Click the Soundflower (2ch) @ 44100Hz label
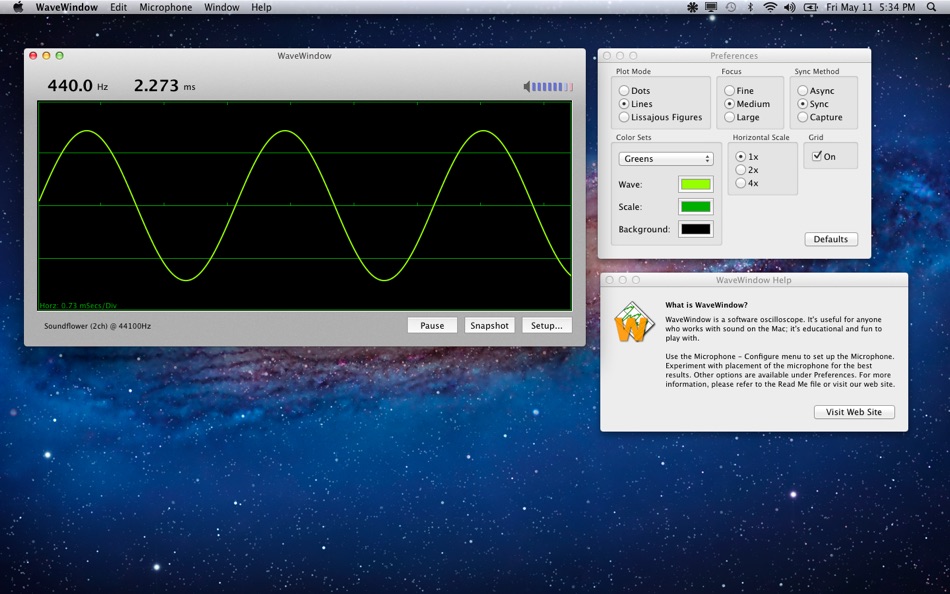 click(98, 326)
